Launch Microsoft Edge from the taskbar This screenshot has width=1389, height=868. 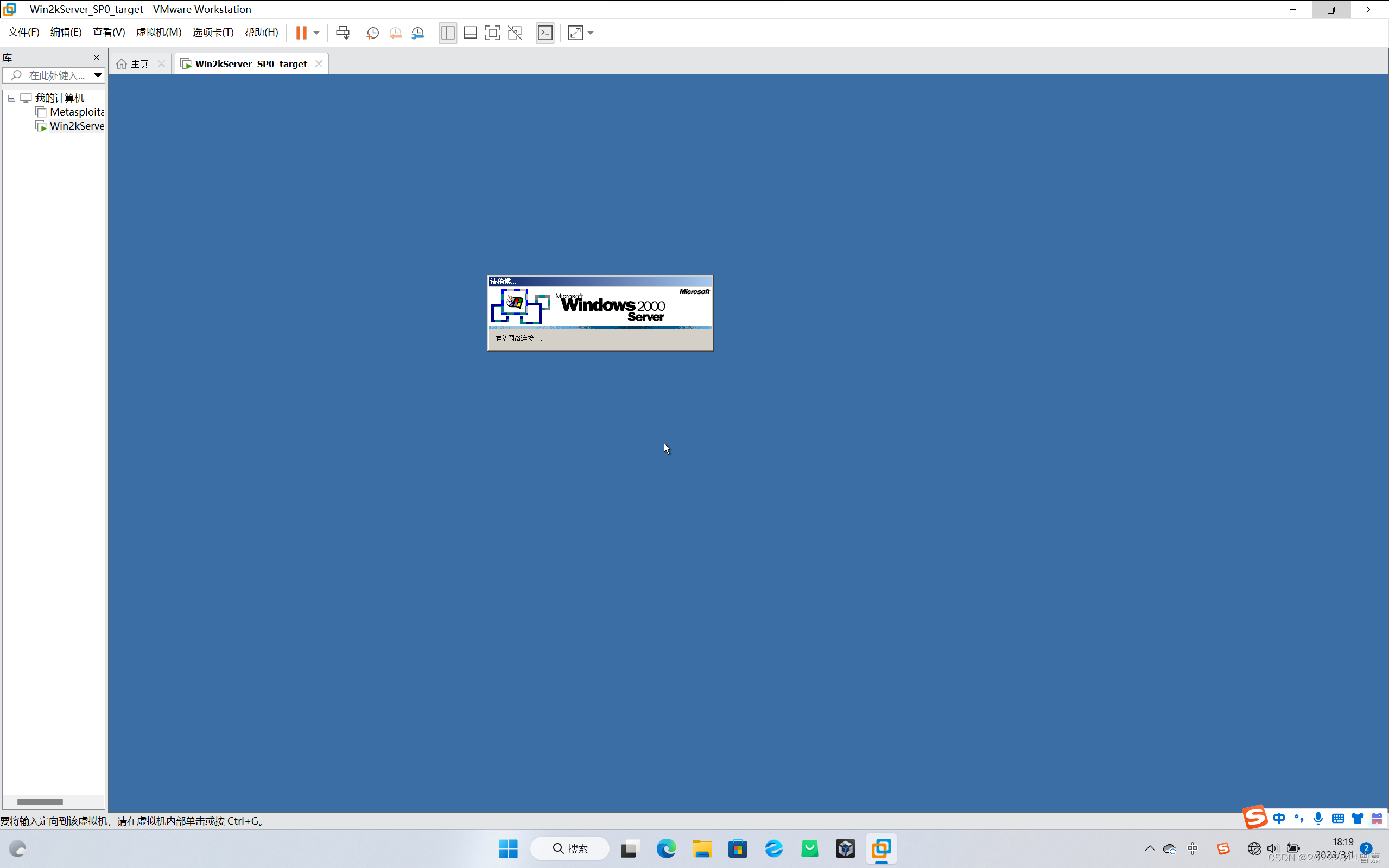[x=666, y=848]
